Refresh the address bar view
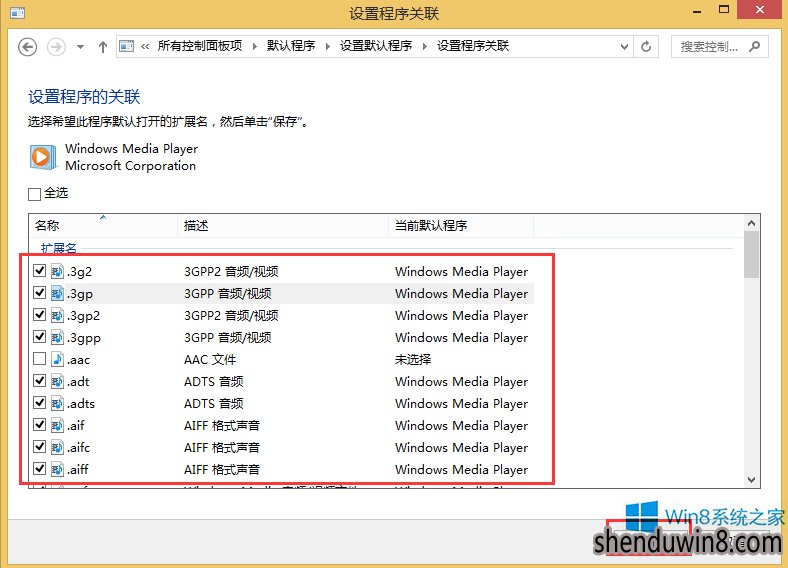 [x=646, y=47]
